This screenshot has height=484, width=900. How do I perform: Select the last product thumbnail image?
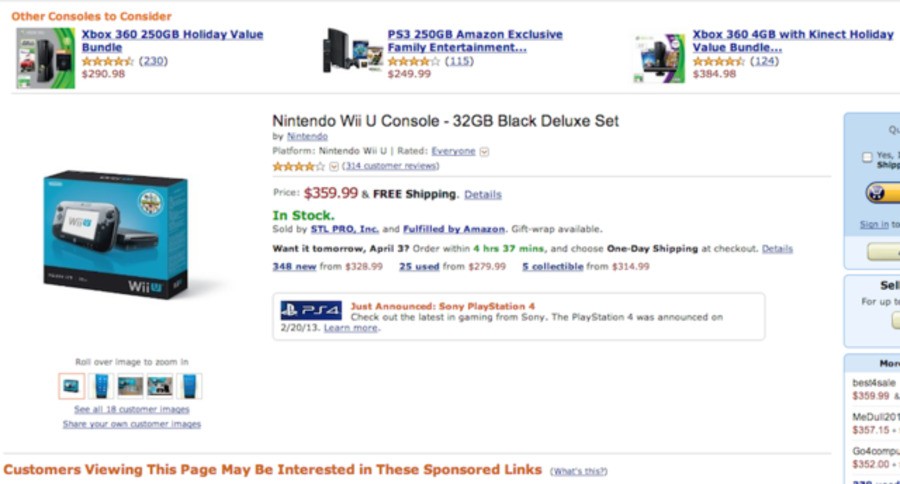pyautogui.click(x=189, y=386)
